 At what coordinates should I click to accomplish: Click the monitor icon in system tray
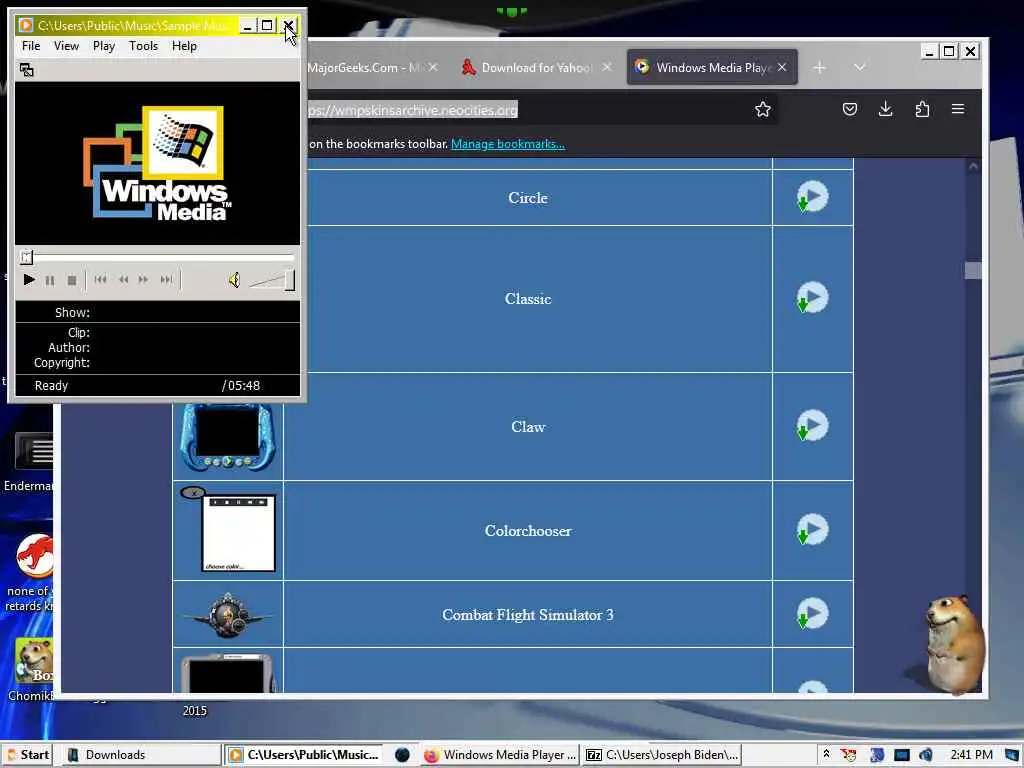(x=902, y=755)
